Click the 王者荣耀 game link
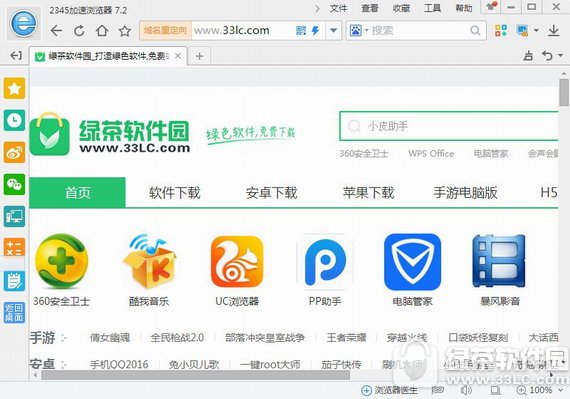Viewport: 570px width, 399px height. point(346,338)
